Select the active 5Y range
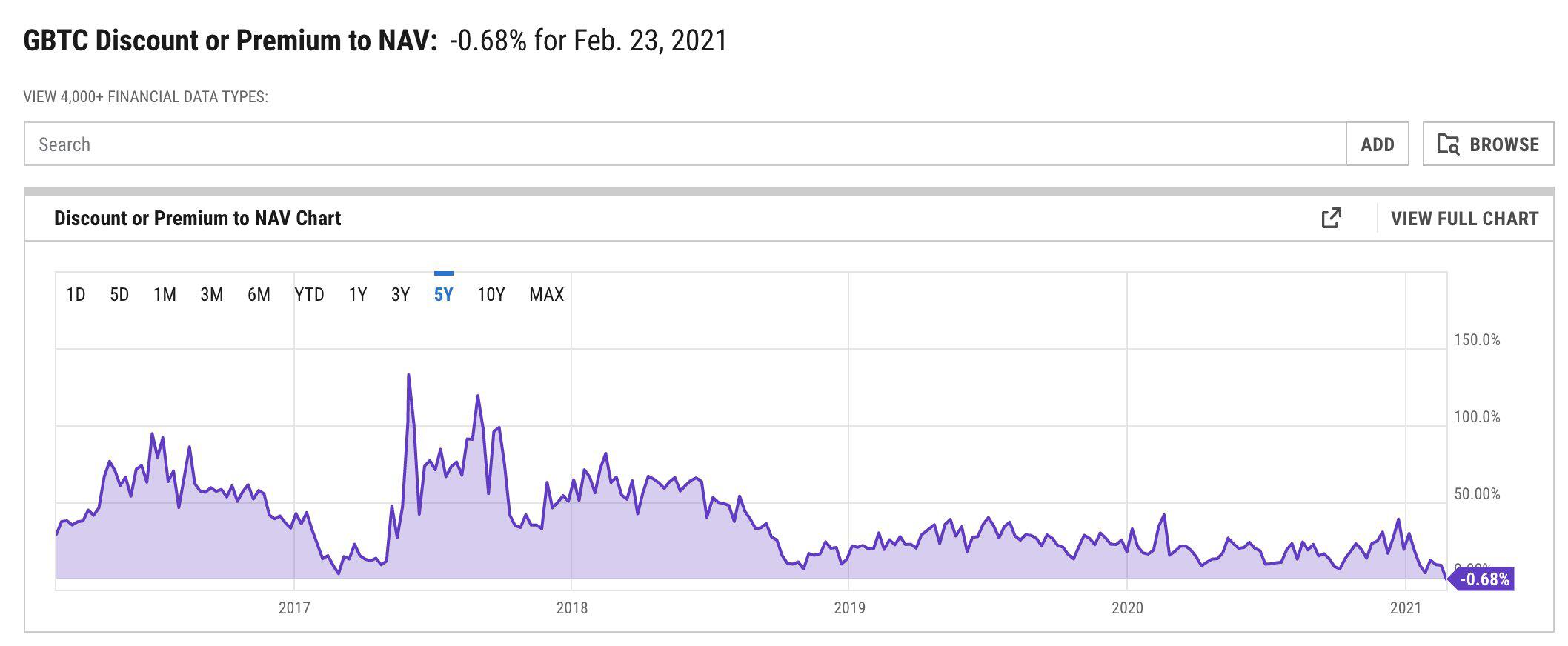This screenshot has height=646, width=1568. (x=443, y=295)
